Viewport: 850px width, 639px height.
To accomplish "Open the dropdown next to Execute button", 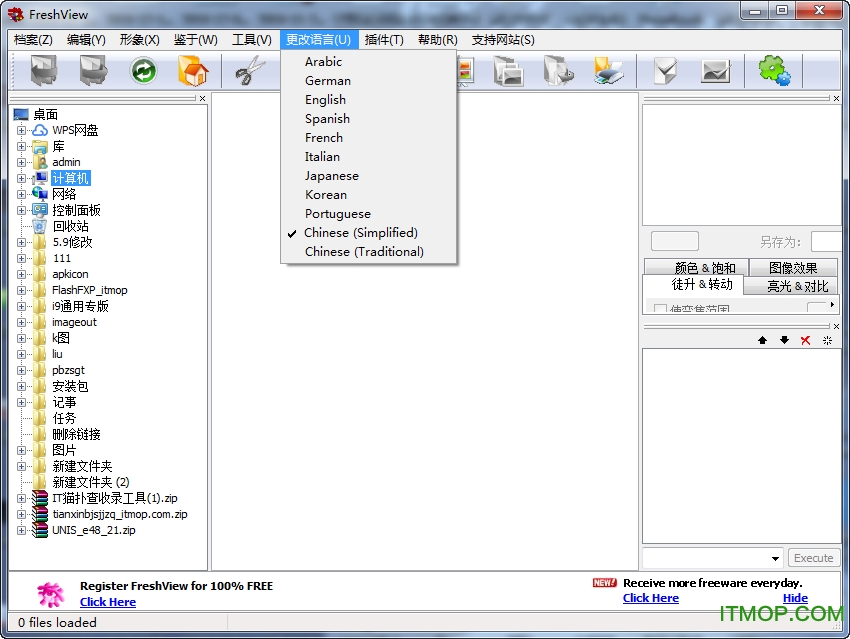I will (x=776, y=558).
